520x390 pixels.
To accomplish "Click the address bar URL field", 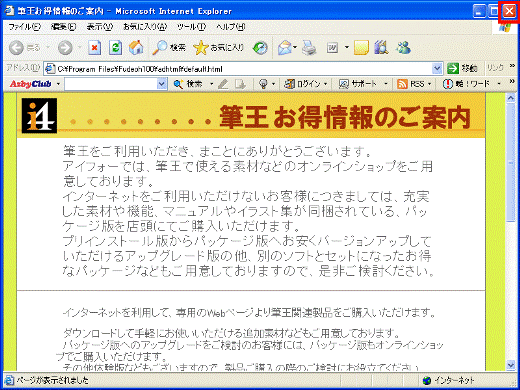I will coord(243,69).
